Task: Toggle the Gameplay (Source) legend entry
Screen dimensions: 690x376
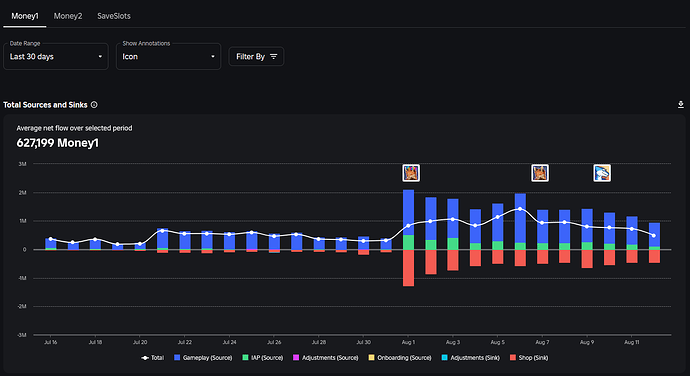Action: coord(203,358)
